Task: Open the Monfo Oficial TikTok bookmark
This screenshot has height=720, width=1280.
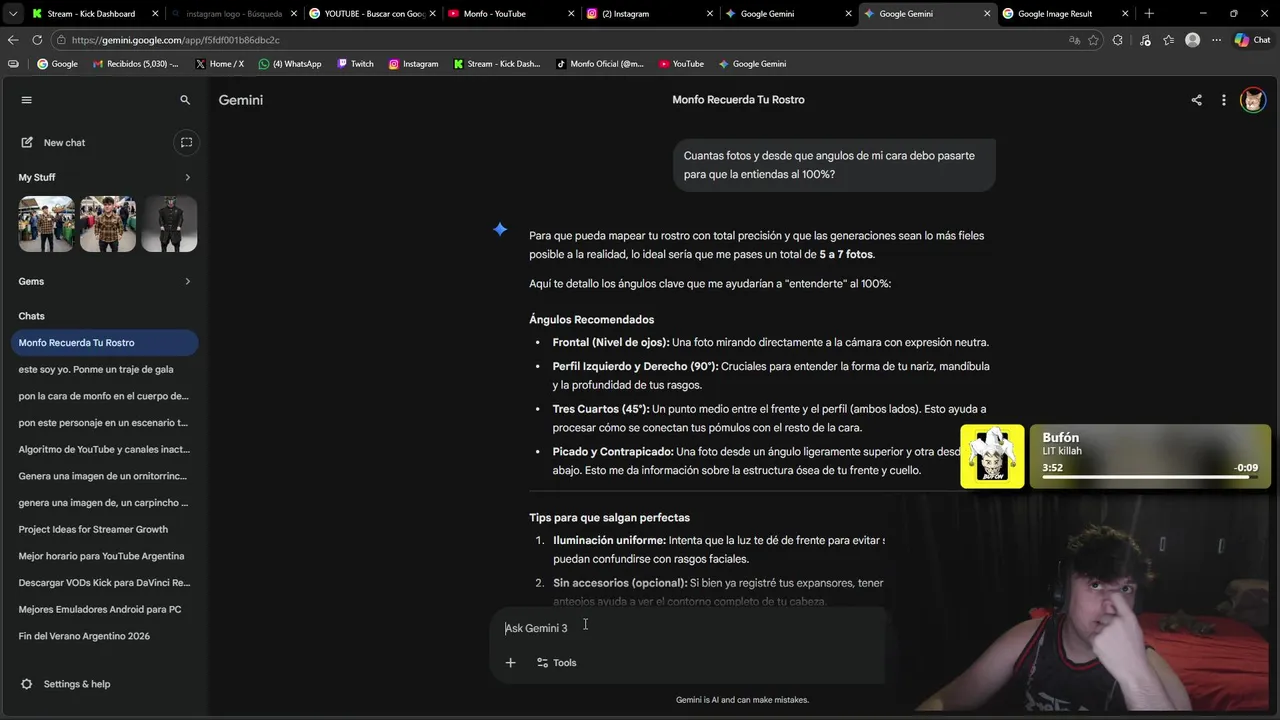Action: 599,64
